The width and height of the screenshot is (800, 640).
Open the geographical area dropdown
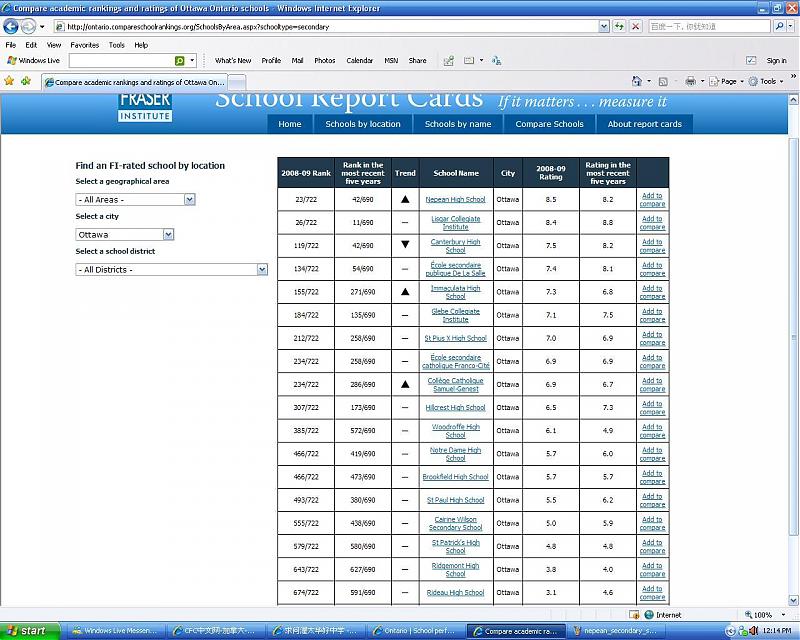pyautogui.click(x=135, y=200)
